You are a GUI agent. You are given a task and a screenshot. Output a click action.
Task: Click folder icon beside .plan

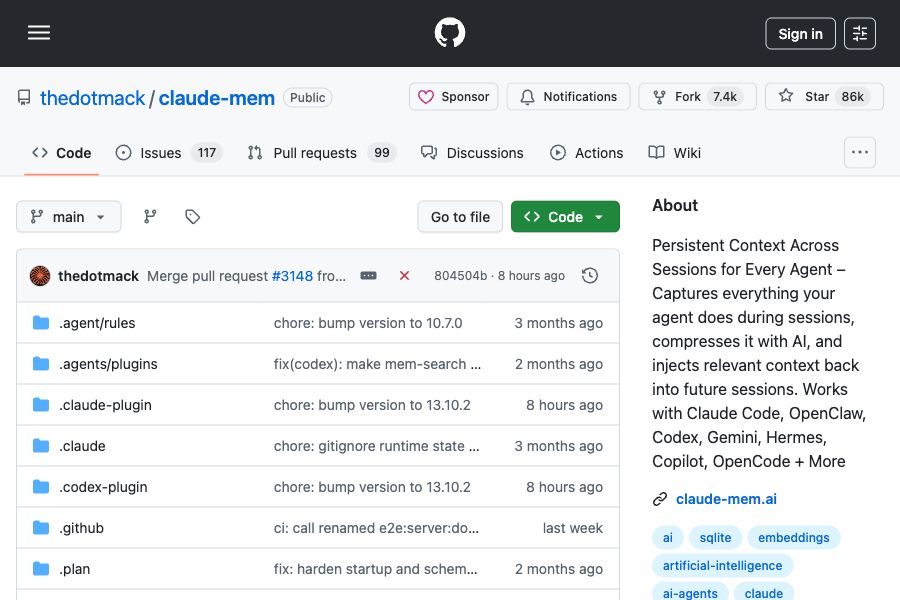click(41, 569)
